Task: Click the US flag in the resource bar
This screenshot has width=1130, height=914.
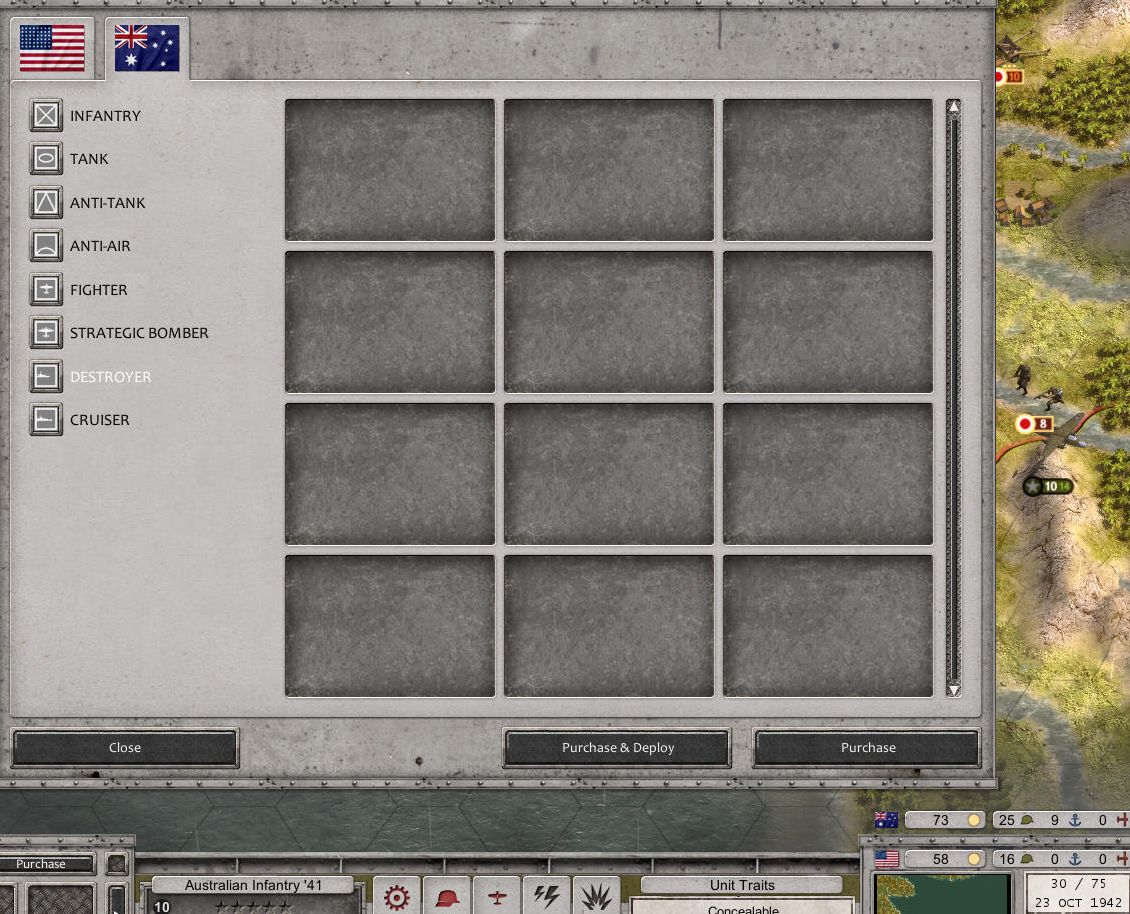Action: (886, 858)
